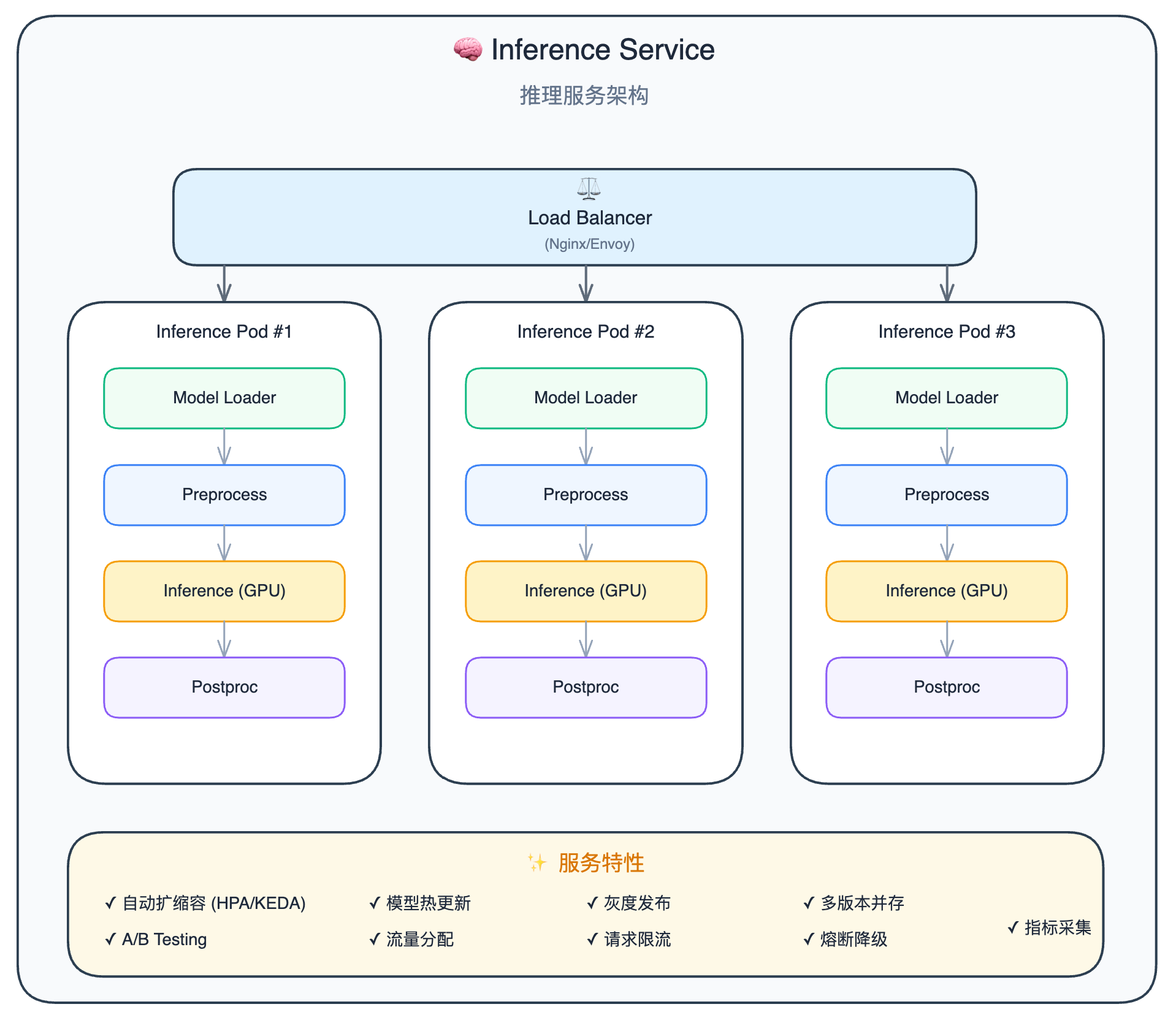Click the 灰度发布 feature
The height and width of the screenshot is (1015, 1176).
pos(628,903)
